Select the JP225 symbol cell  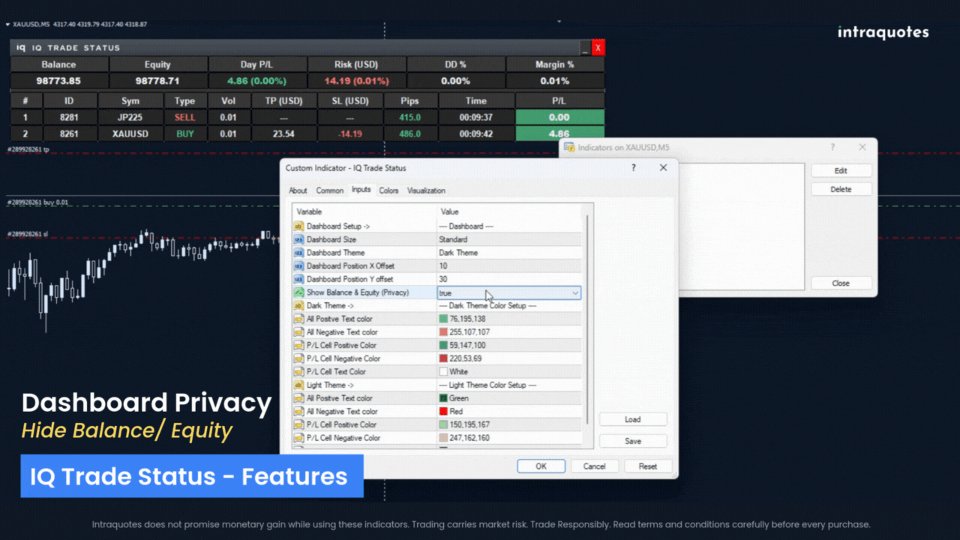130,118
